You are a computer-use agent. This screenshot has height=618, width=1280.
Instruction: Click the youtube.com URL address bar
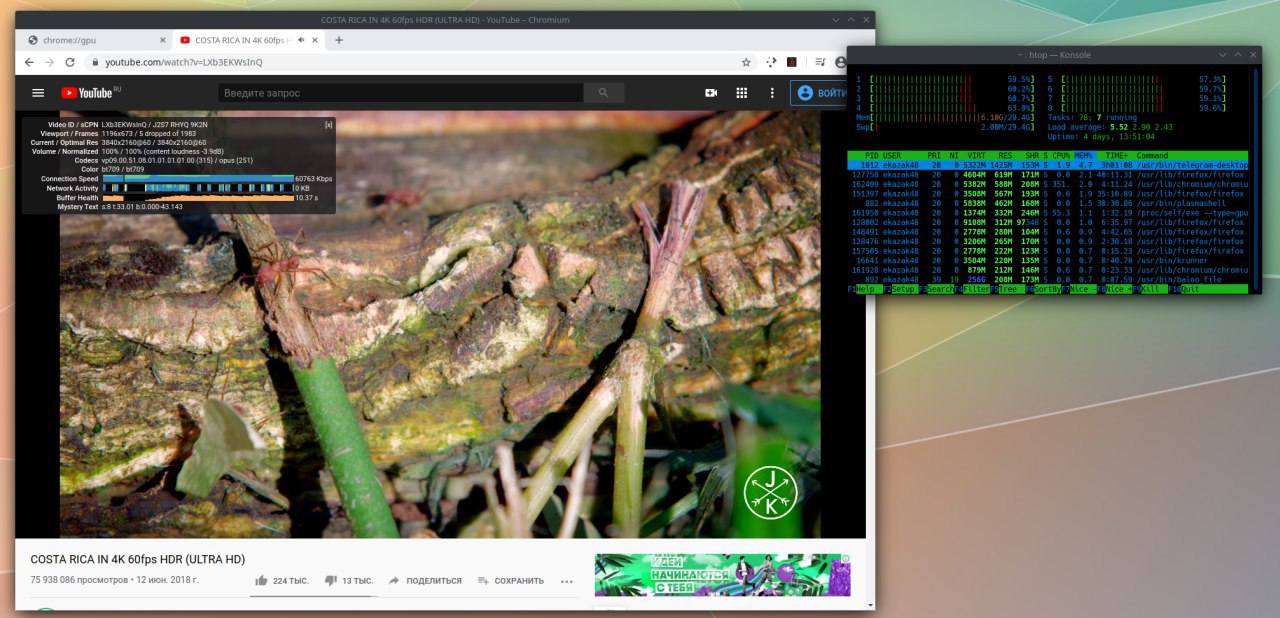420,62
